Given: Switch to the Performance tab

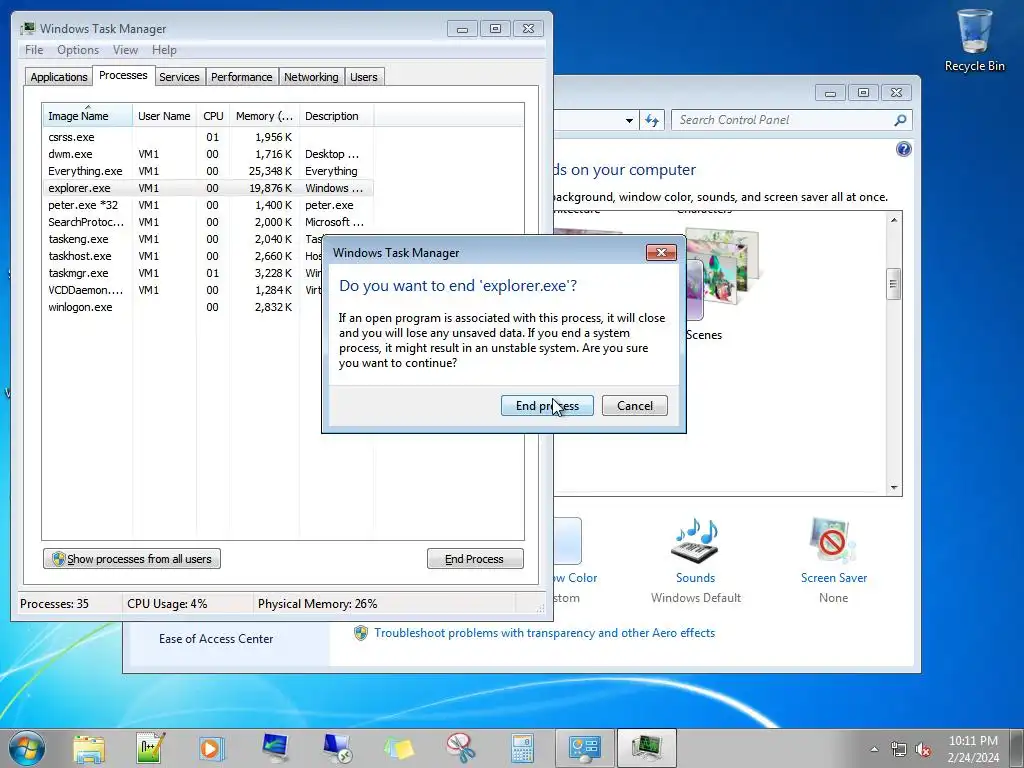Looking at the screenshot, I should pyautogui.click(x=242, y=77).
